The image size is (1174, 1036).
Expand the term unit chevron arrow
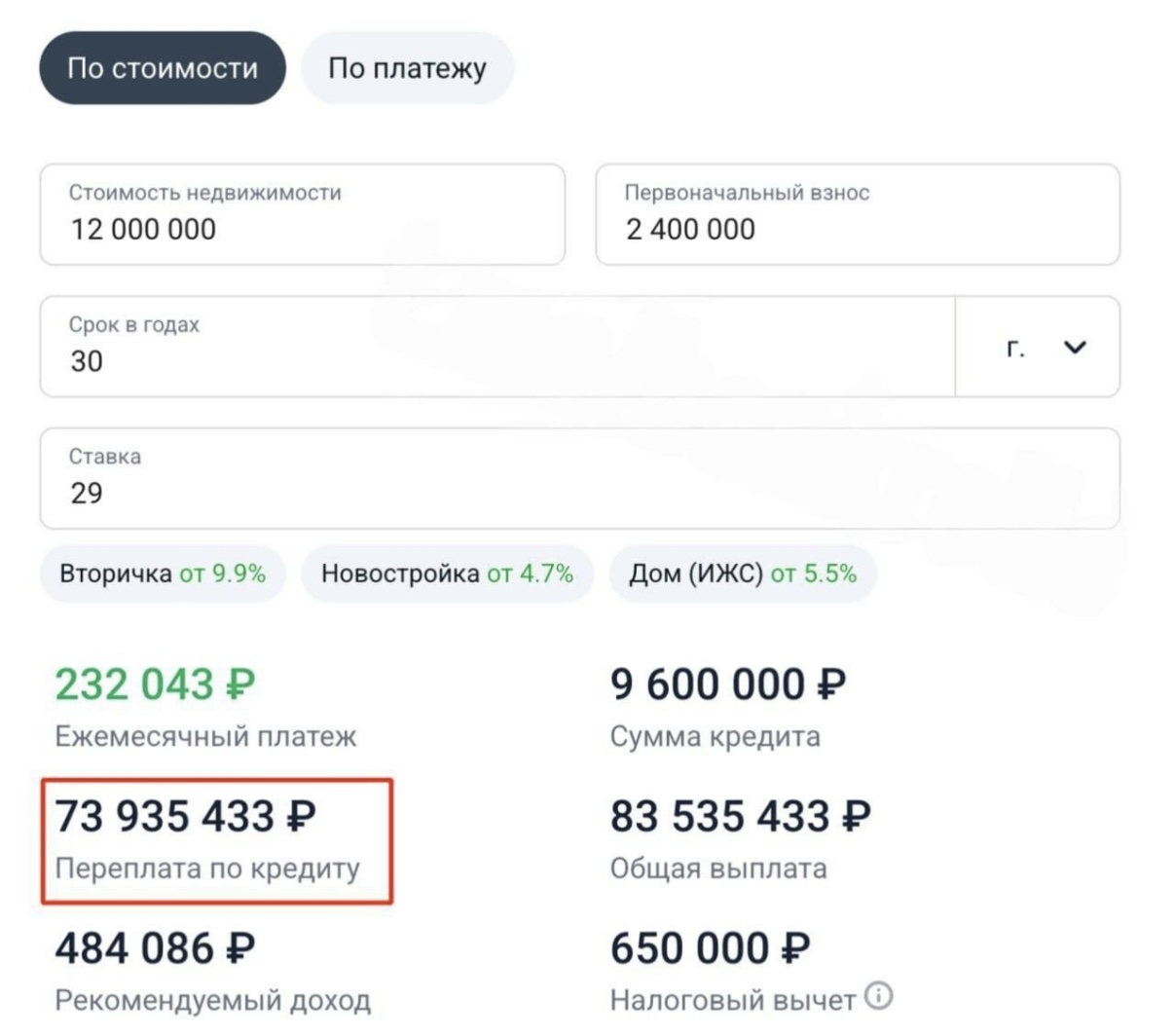pyautogui.click(x=1075, y=348)
